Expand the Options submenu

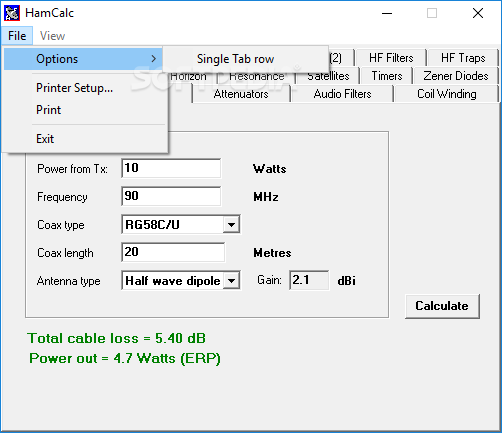click(83, 59)
